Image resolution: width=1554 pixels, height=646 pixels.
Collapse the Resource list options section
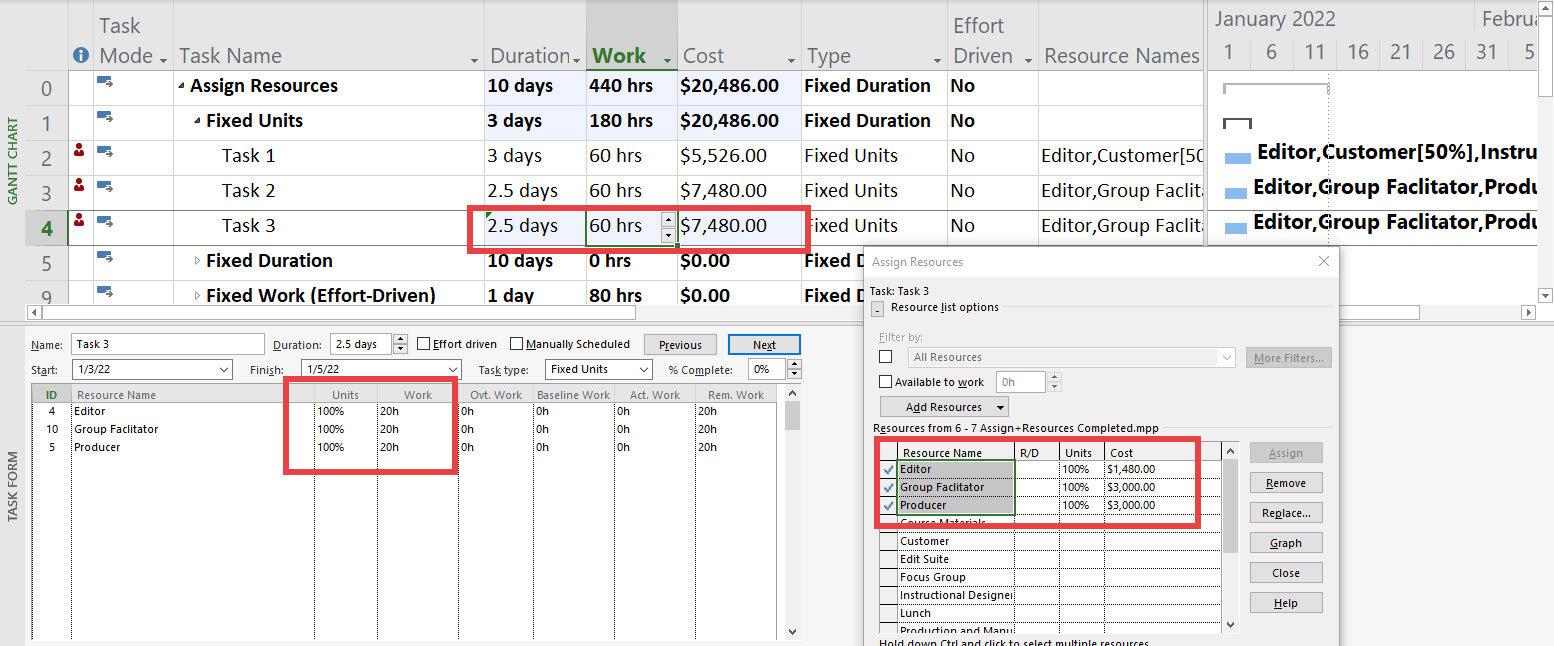(x=877, y=309)
